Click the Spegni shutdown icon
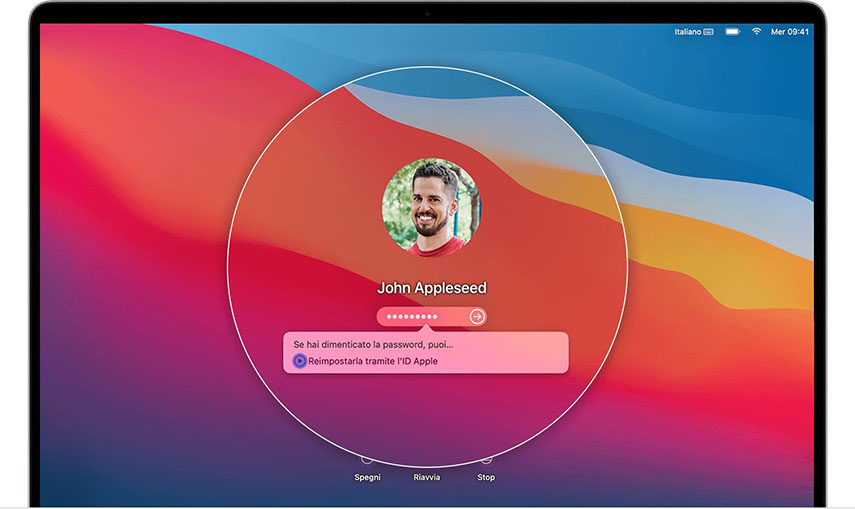 click(367, 460)
